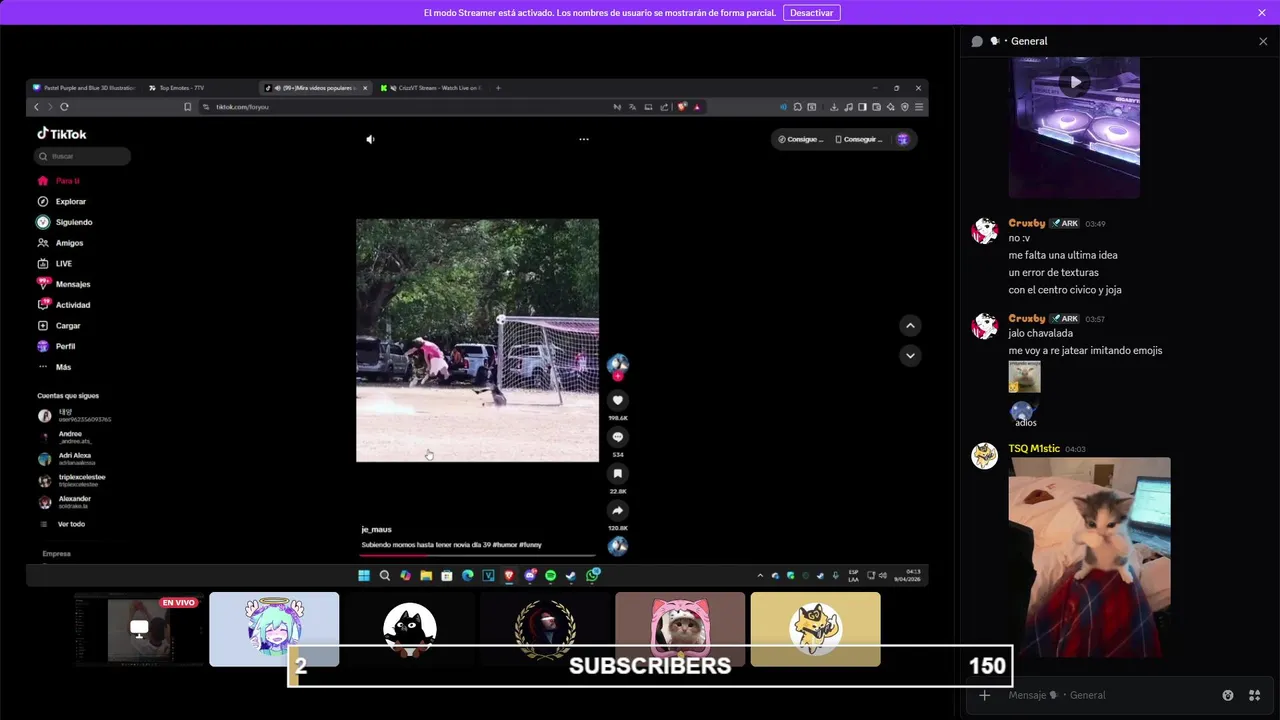Open Mensajes in TikTok sidebar
1280x720 pixels.
pos(65,284)
